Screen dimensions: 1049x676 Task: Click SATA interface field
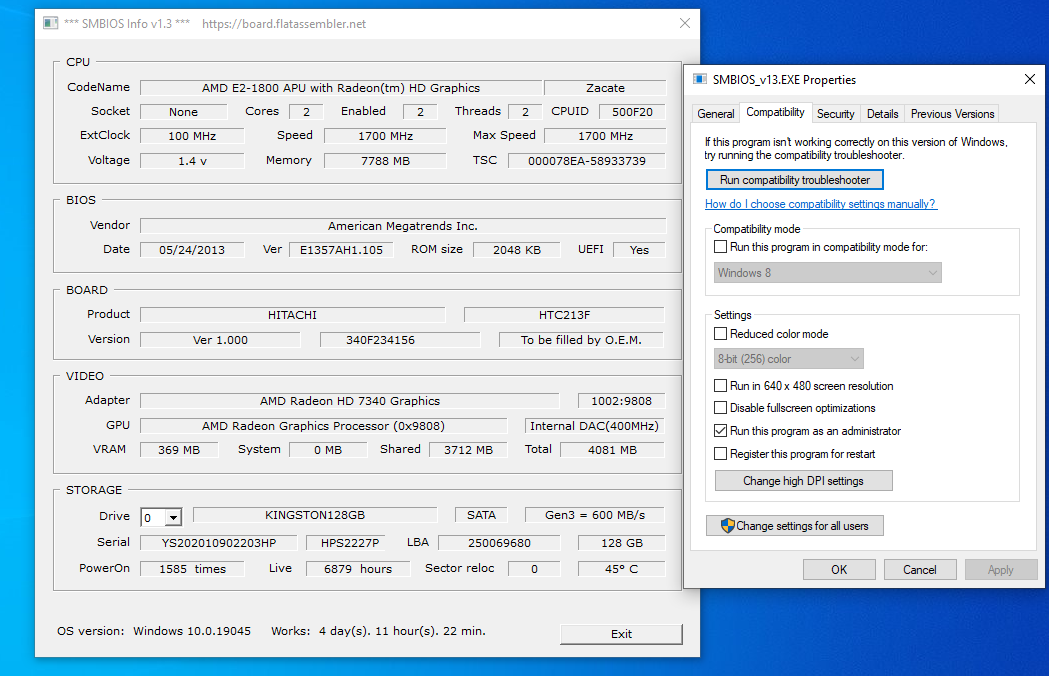tap(481, 515)
